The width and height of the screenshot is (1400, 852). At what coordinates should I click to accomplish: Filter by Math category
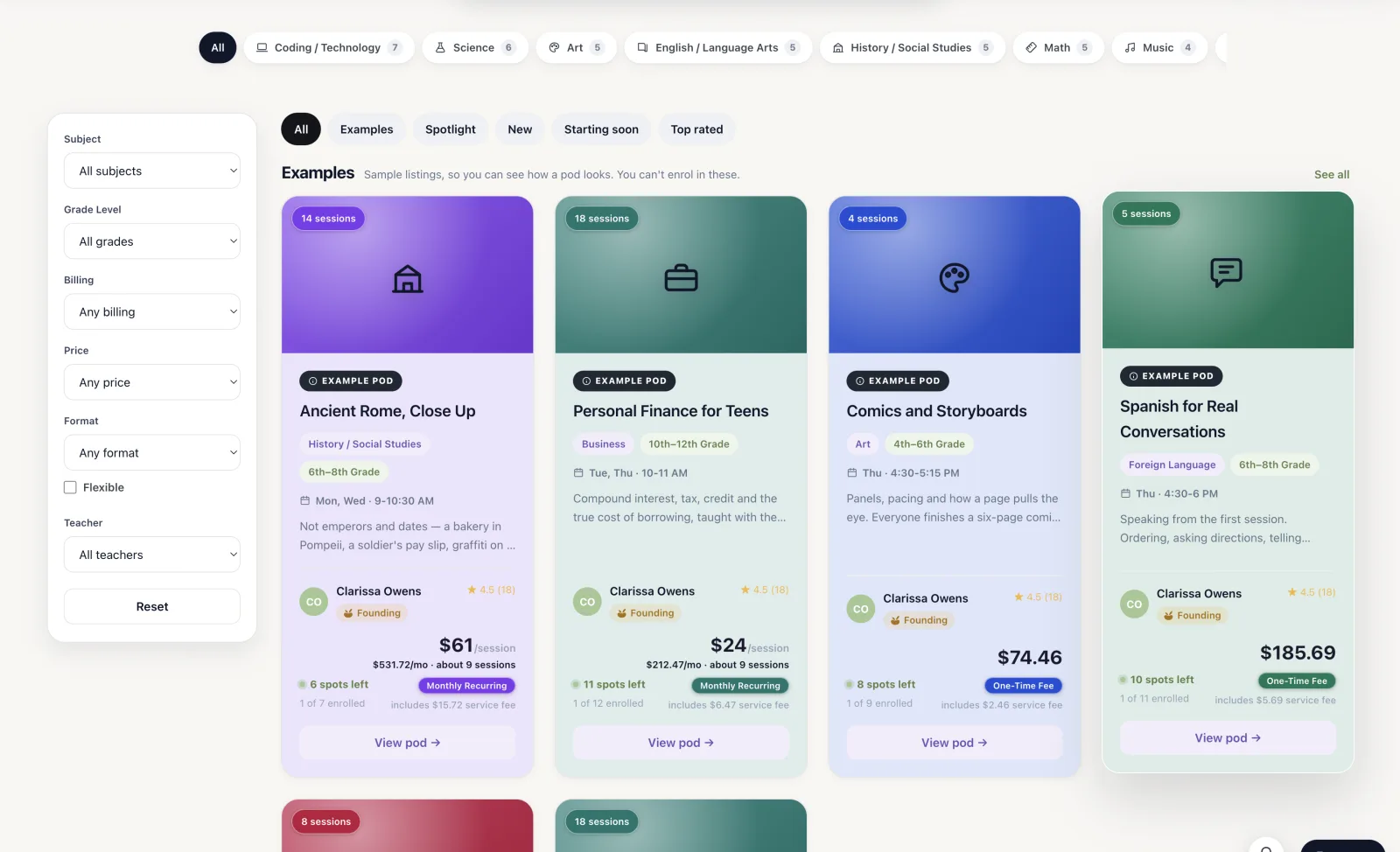(x=1059, y=47)
